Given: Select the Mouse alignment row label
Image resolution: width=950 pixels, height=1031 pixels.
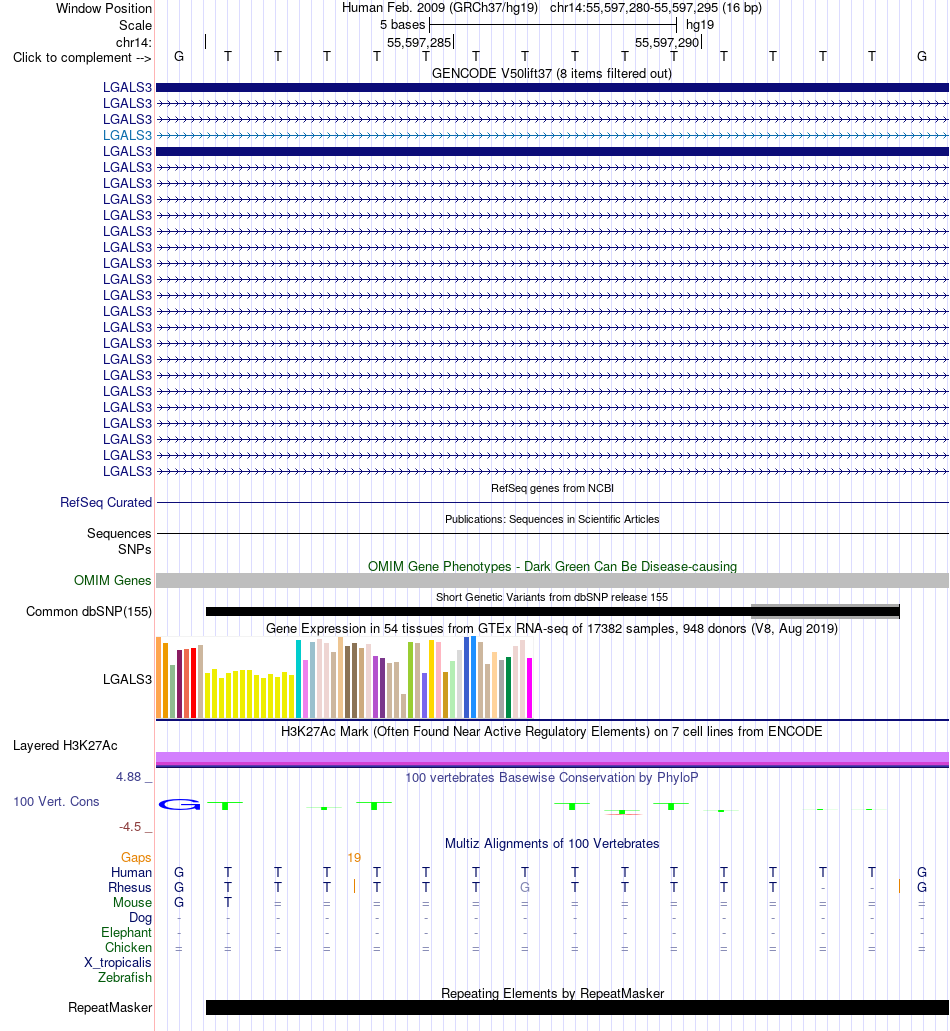Looking at the screenshot, I should (132, 903).
